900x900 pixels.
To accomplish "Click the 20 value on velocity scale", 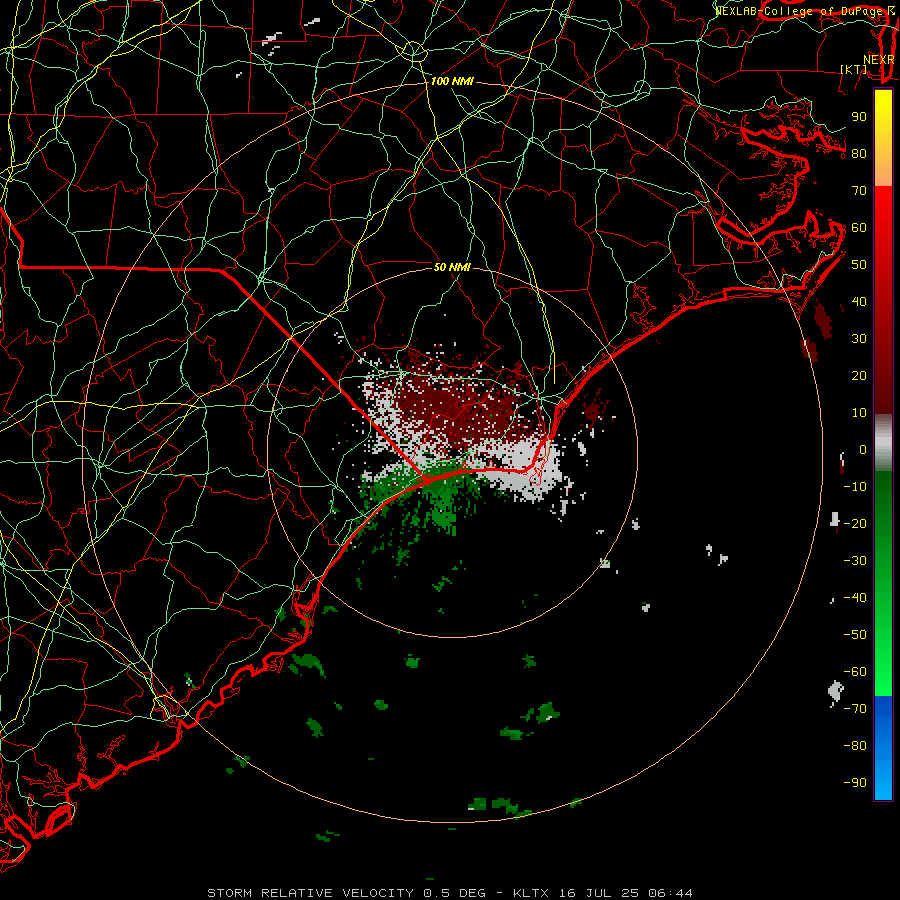I will pyautogui.click(x=859, y=375).
